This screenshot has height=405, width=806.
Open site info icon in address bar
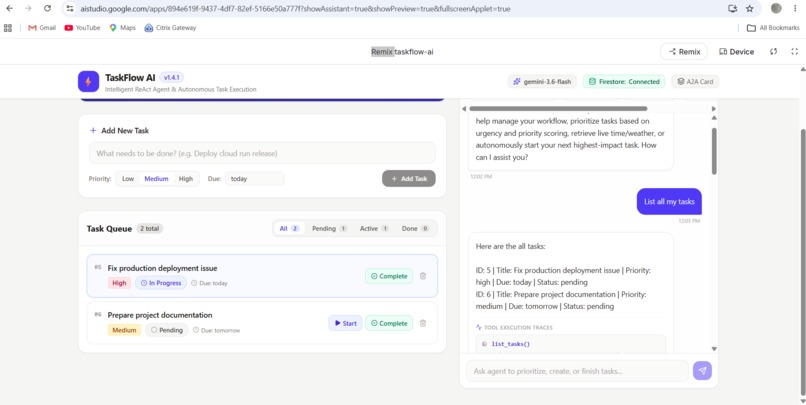tap(70, 9)
